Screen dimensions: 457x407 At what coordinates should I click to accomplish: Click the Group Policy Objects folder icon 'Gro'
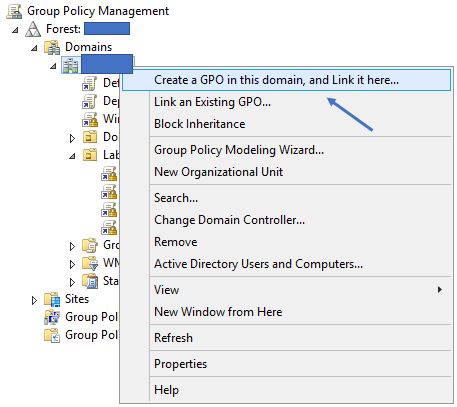click(x=90, y=245)
